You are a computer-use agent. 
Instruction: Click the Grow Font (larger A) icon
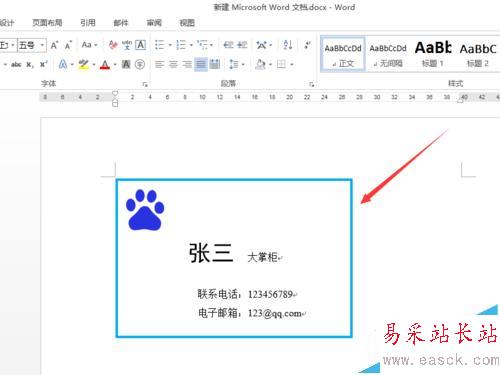pos(54,45)
